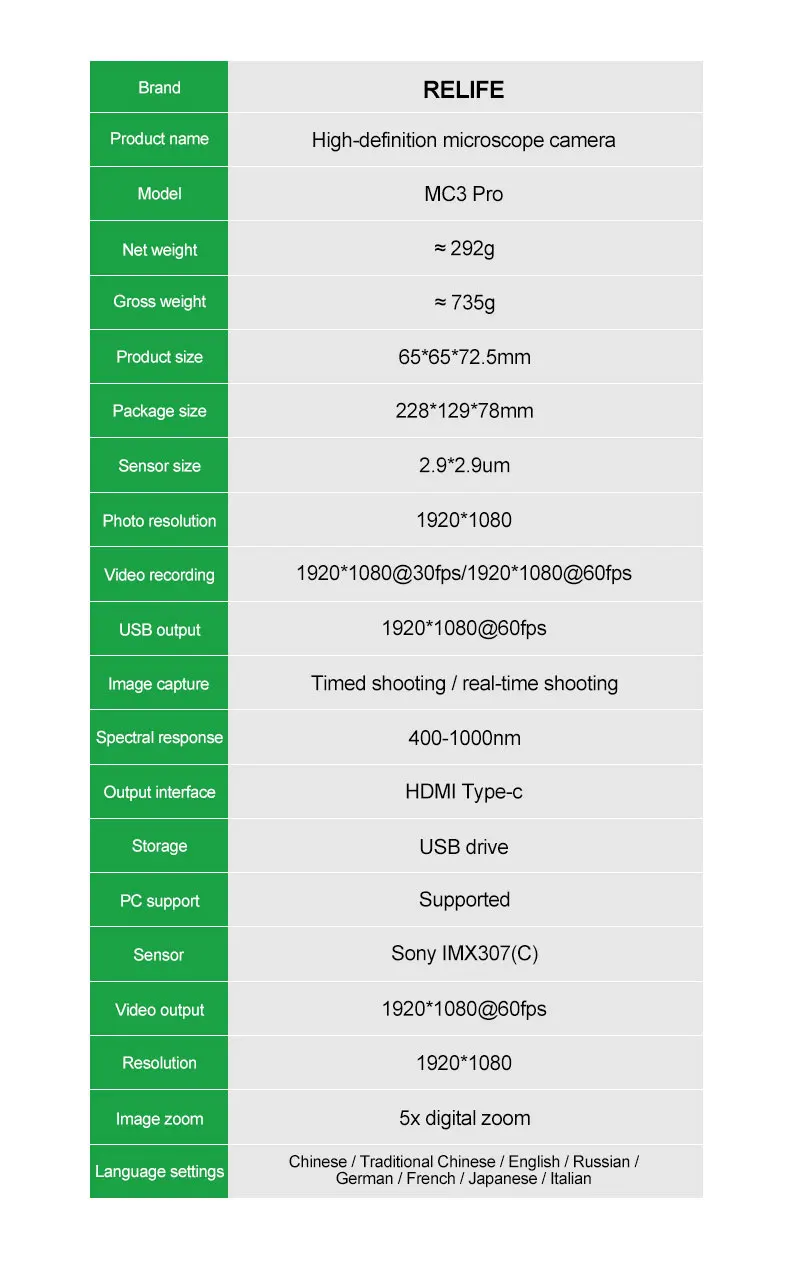
Task: Select the Product name label
Action: pos(159,139)
